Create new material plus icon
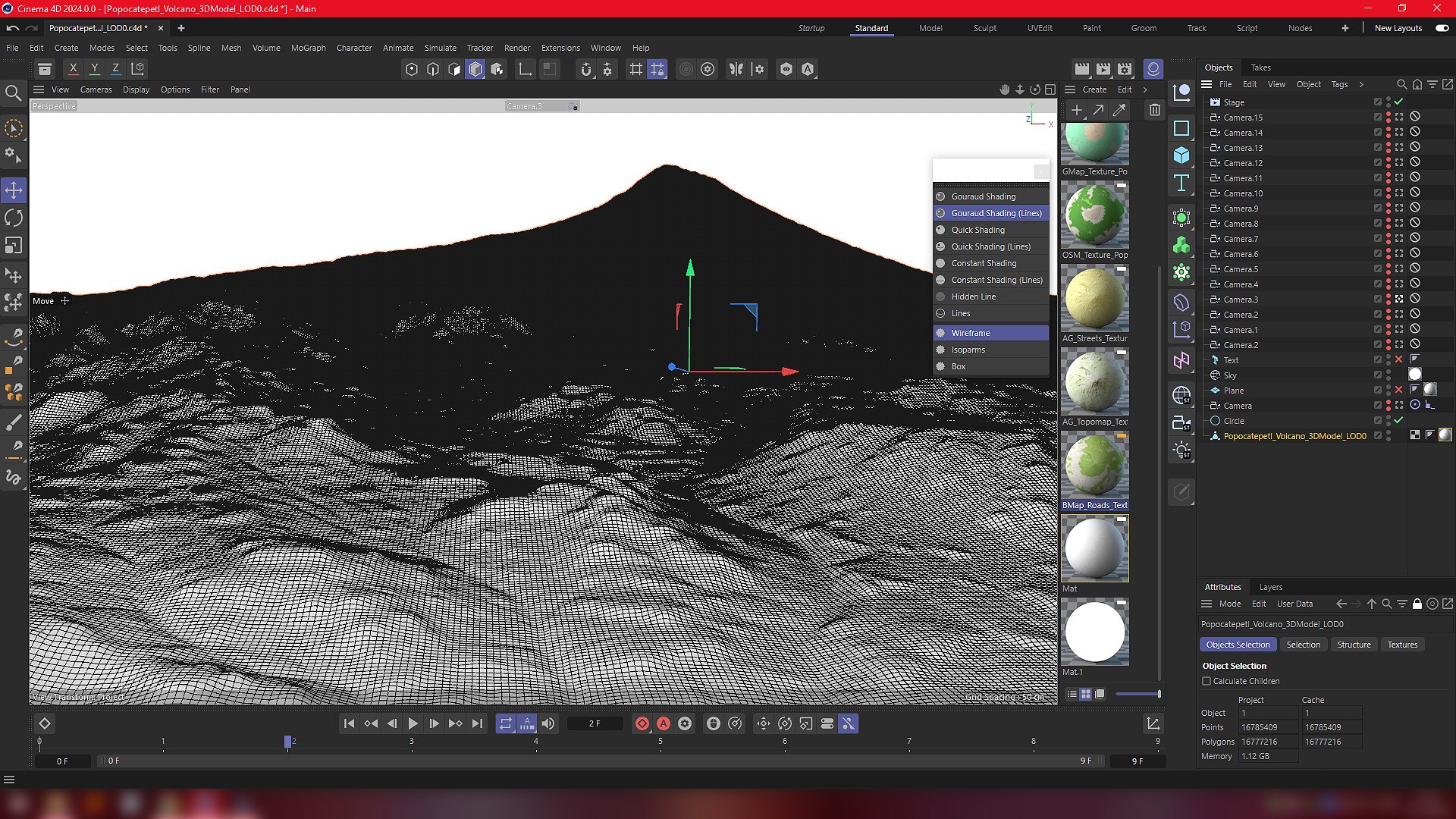Image resolution: width=1456 pixels, height=819 pixels. [1077, 110]
